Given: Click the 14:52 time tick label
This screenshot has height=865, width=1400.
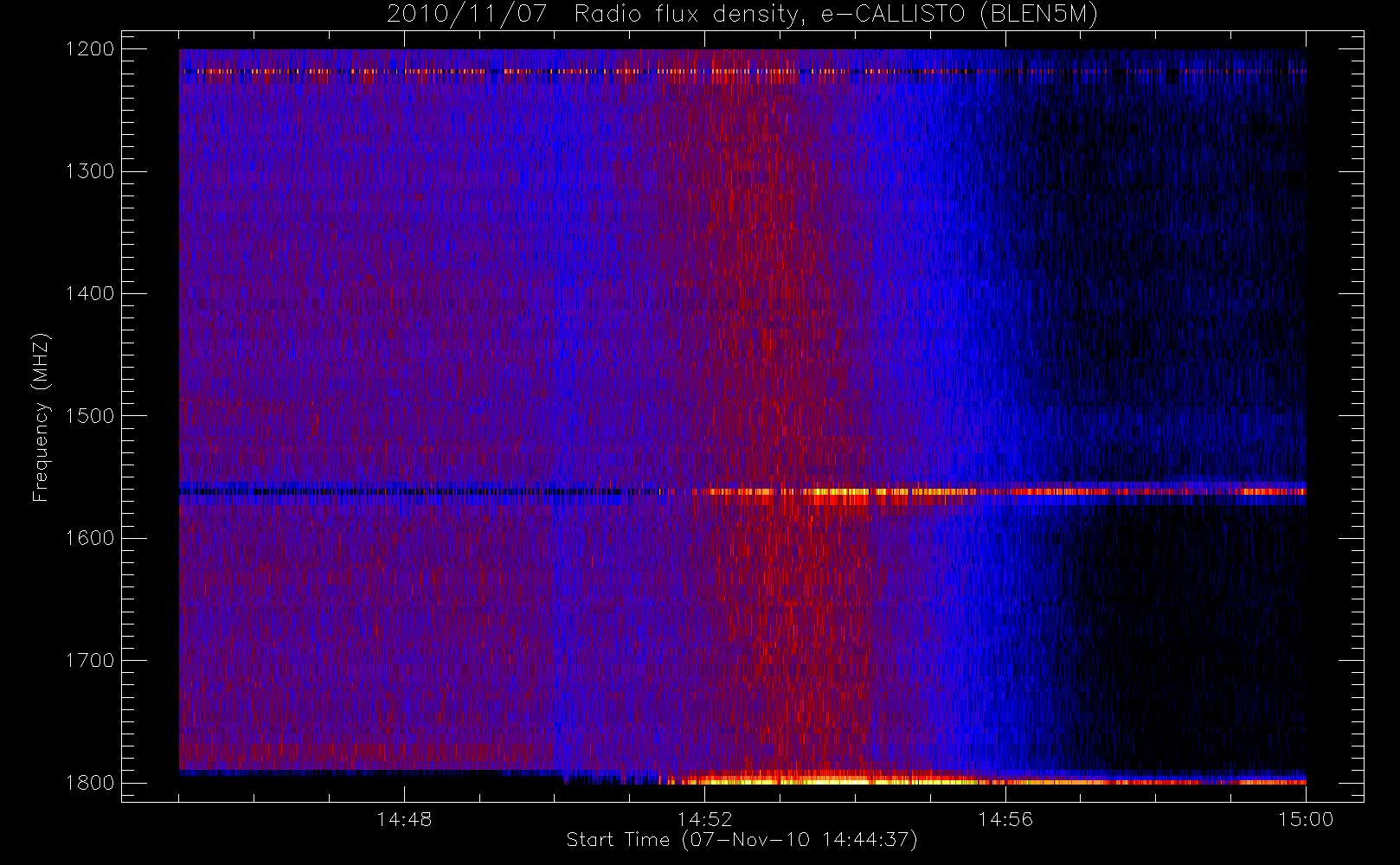Looking at the screenshot, I should [704, 819].
